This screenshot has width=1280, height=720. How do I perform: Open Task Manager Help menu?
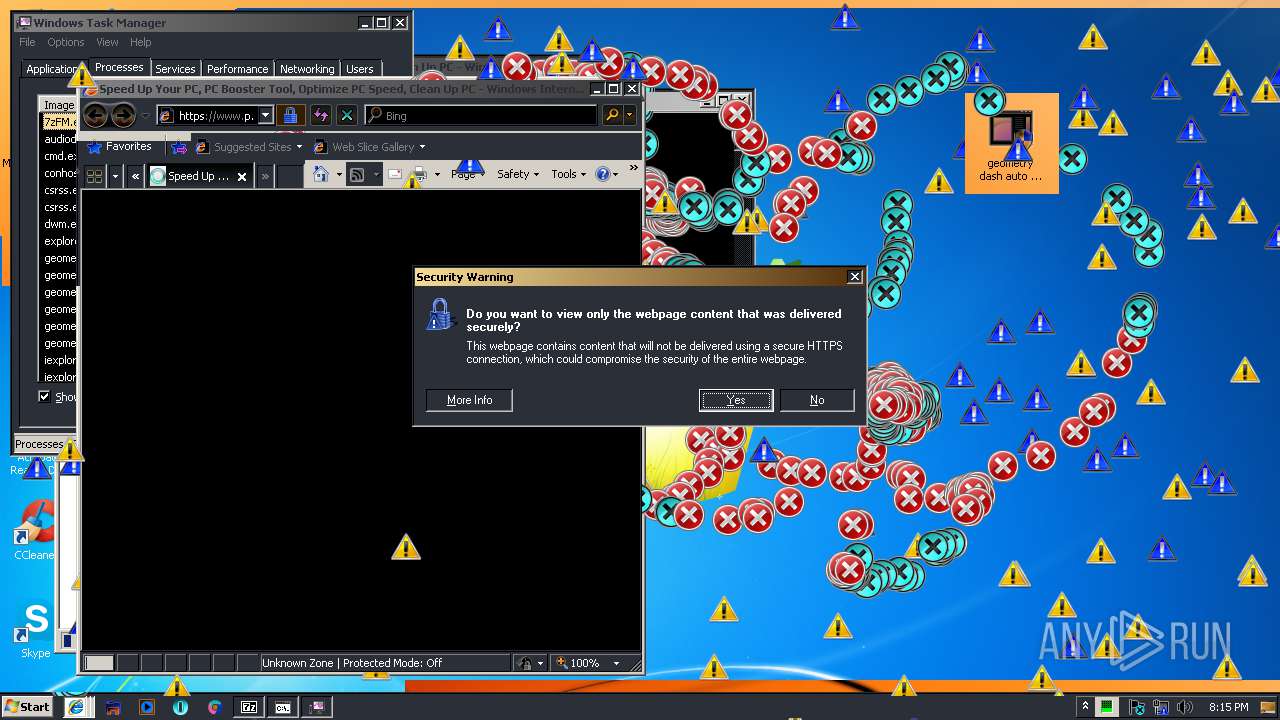[140, 42]
